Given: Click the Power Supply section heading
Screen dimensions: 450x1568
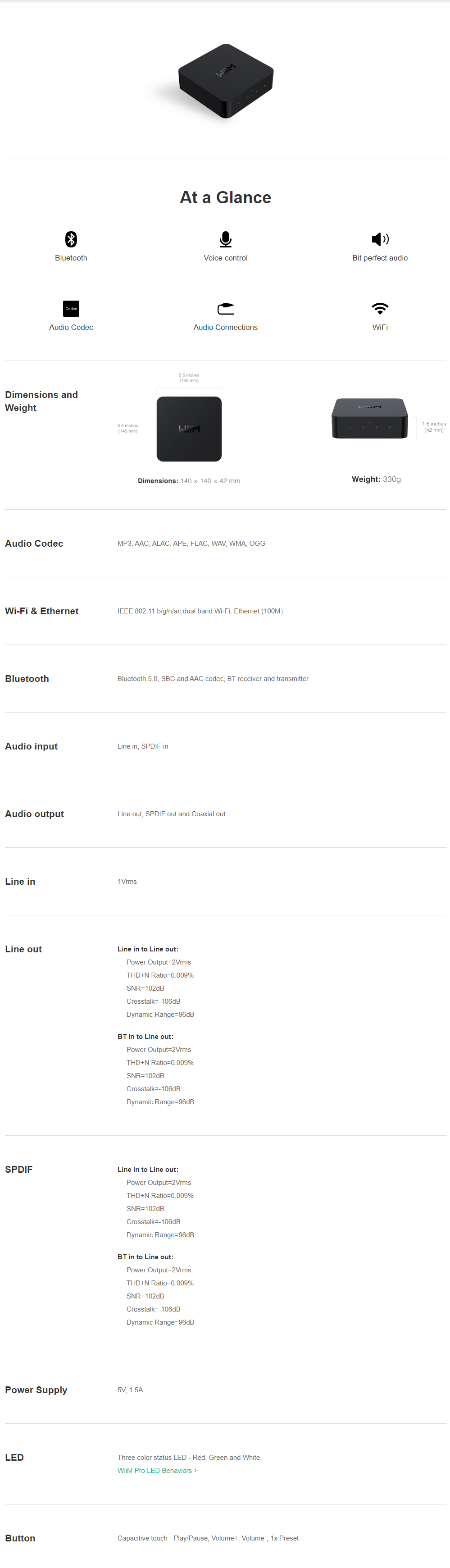Looking at the screenshot, I should pyautogui.click(x=36, y=1390).
